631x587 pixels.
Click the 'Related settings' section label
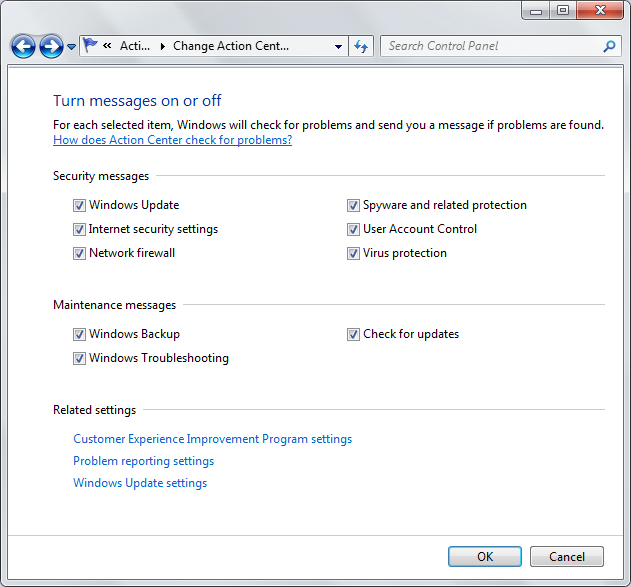[x=95, y=410]
